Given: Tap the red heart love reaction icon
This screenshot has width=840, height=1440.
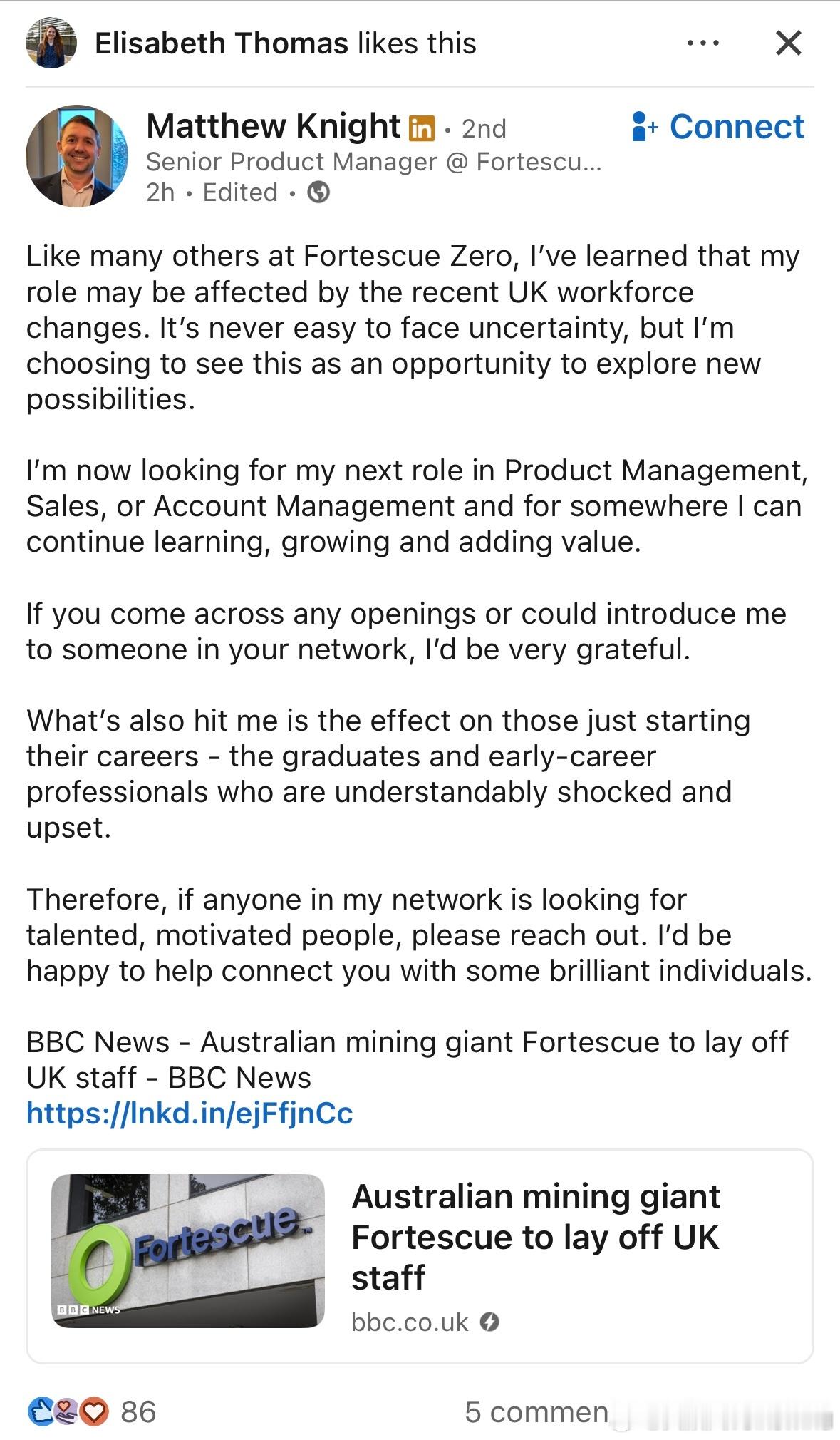Looking at the screenshot, I should (94, 1411).
